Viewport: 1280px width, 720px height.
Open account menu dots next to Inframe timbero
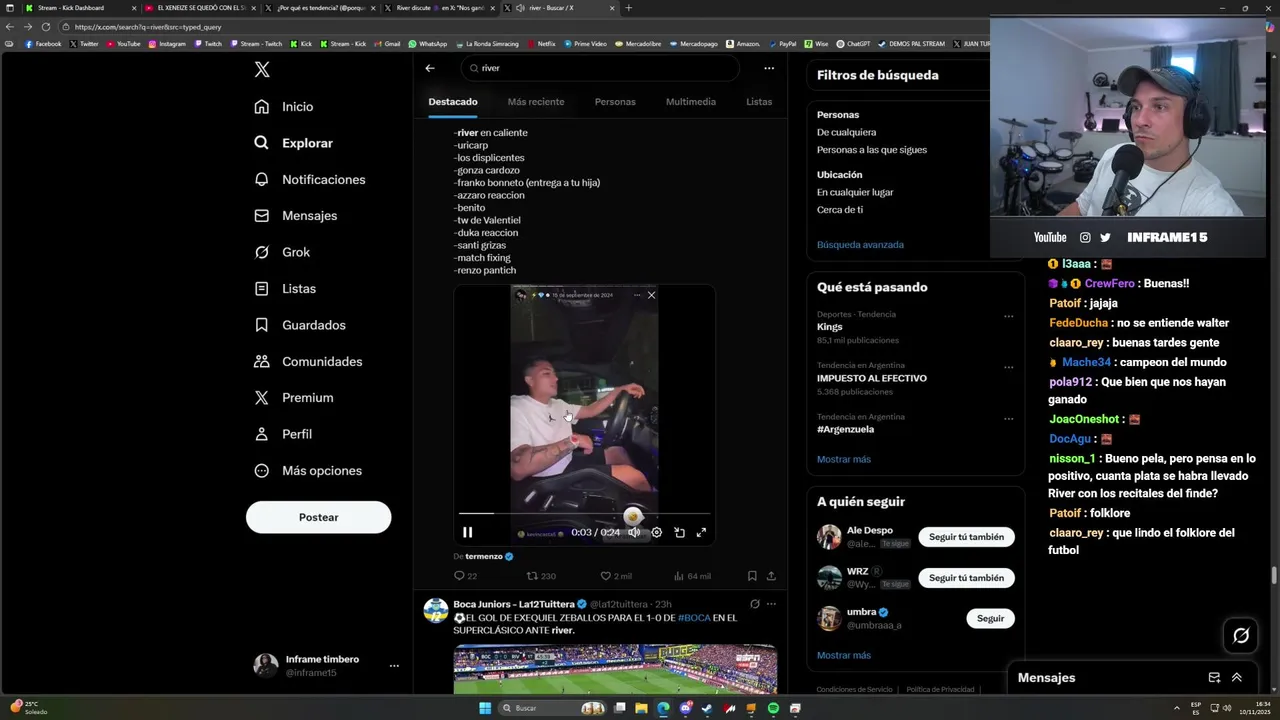click(x=394, y=666)
